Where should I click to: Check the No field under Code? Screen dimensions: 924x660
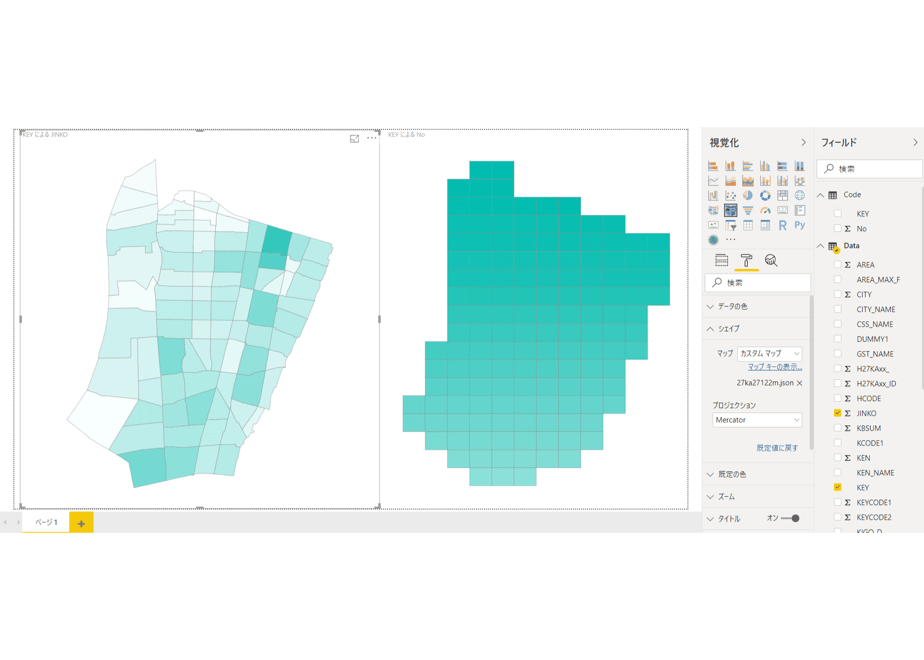(837, 228)
